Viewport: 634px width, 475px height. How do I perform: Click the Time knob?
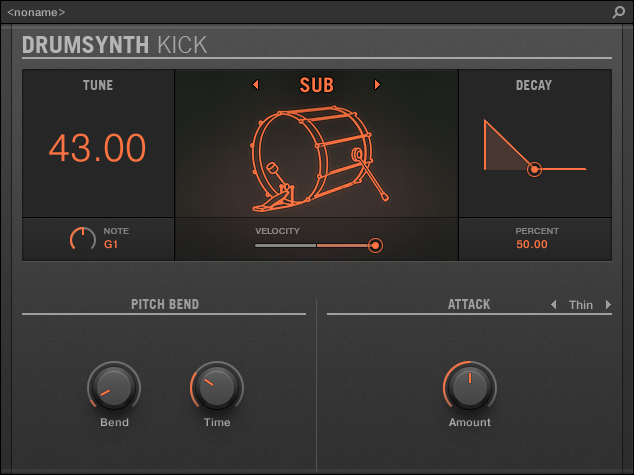coord(217,386)
